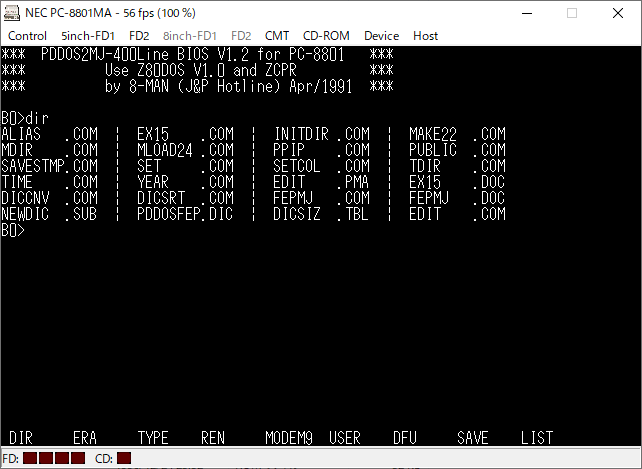Click the DICSIZ .TBL file entry
Screen dimensions: 642x469
(321, 214)
